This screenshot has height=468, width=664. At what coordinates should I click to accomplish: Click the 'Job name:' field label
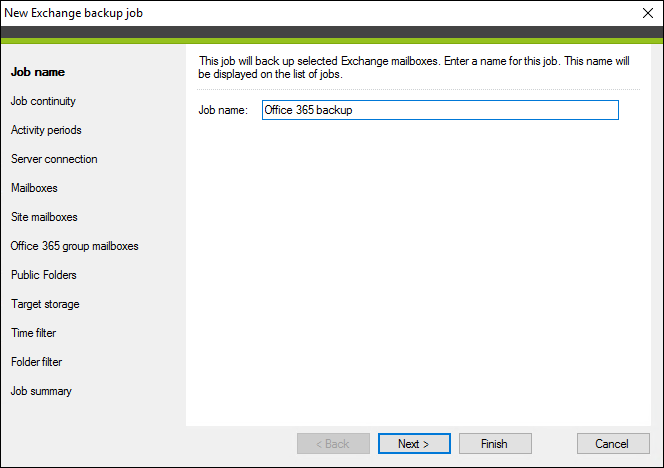(223, 110)
